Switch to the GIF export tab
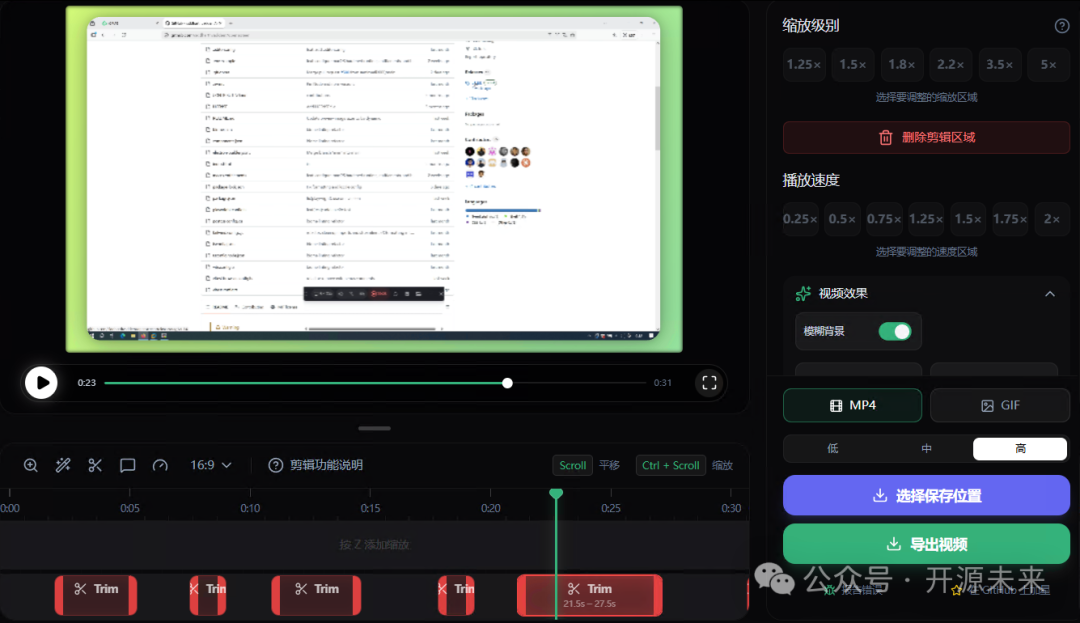This screenshot has height=623, width=1080. (1000, 405)
